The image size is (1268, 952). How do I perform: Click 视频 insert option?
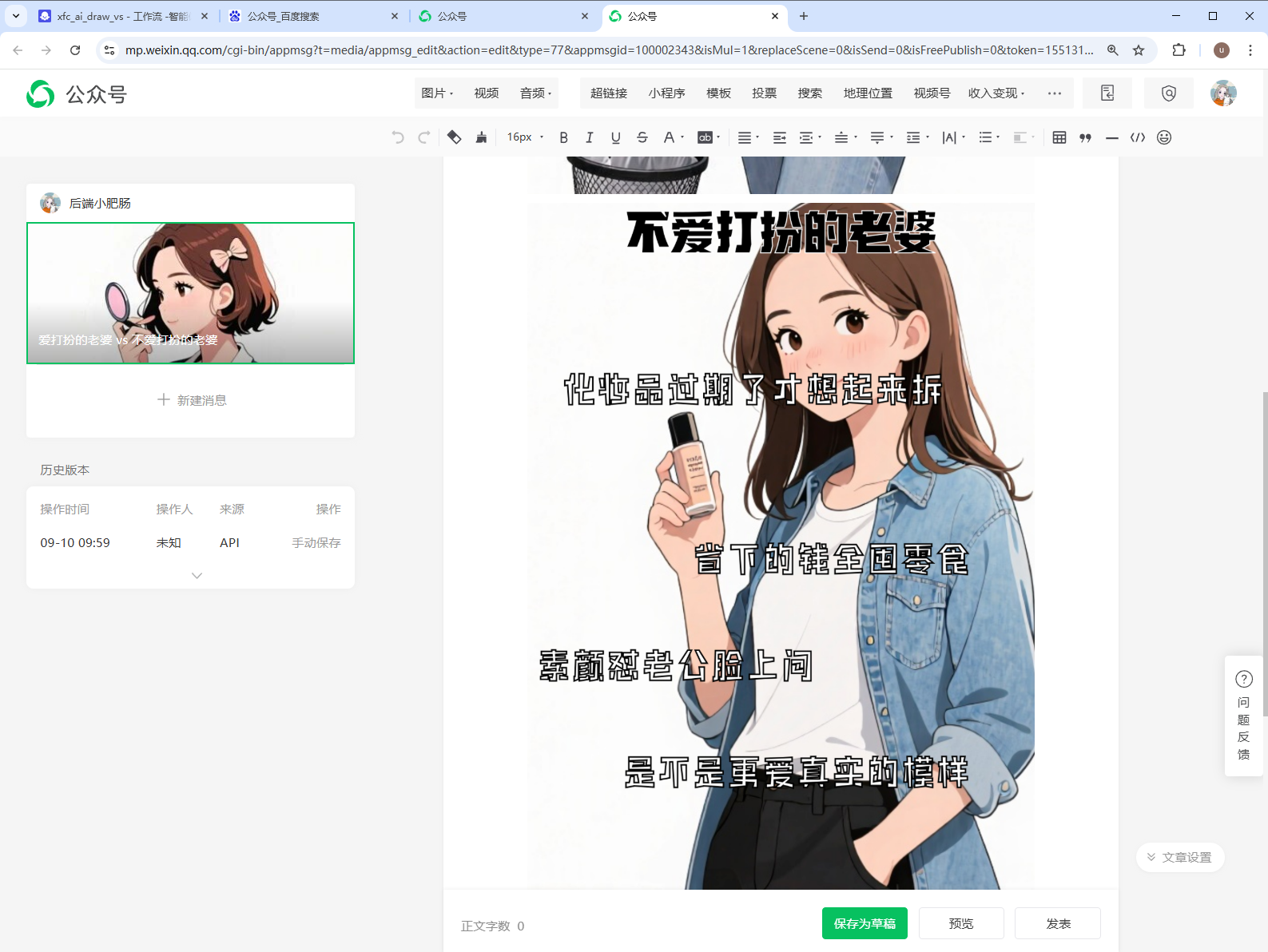(x=487, y=93)
